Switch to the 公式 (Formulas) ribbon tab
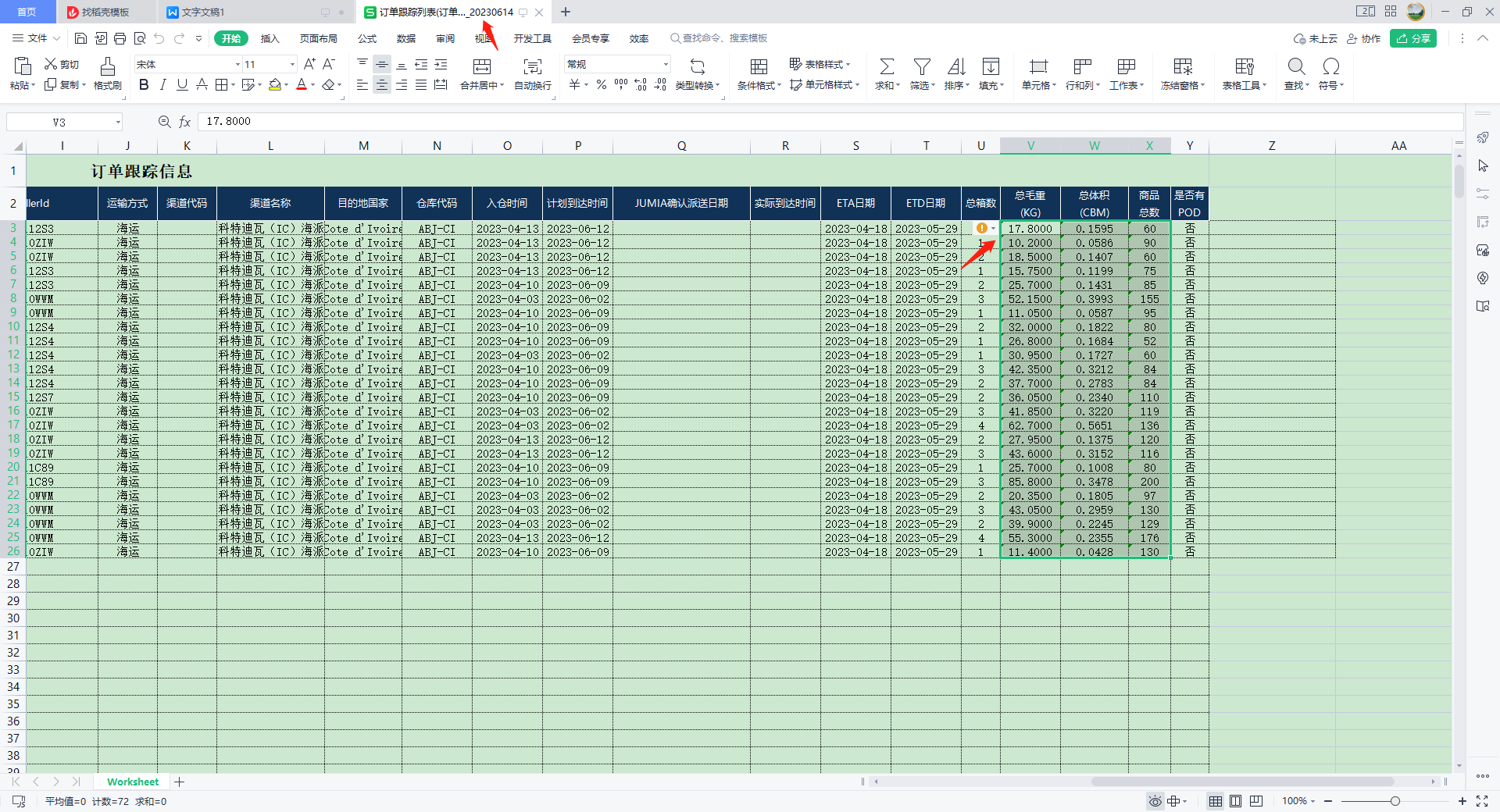Image resolution: width=1500 pixels, height=812 pixels. click(367, 38)
